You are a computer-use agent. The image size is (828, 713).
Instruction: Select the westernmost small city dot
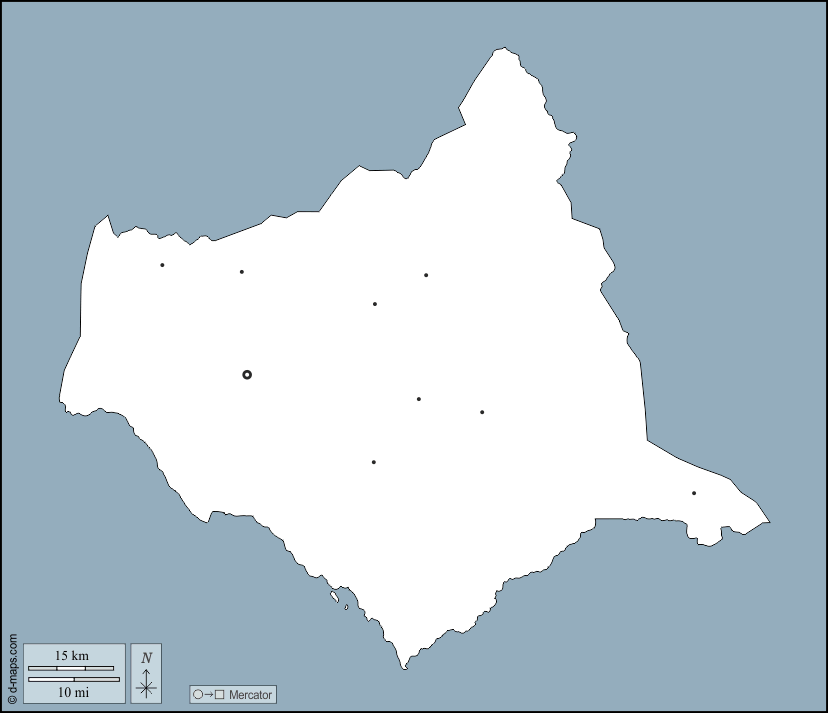point(162,265)
